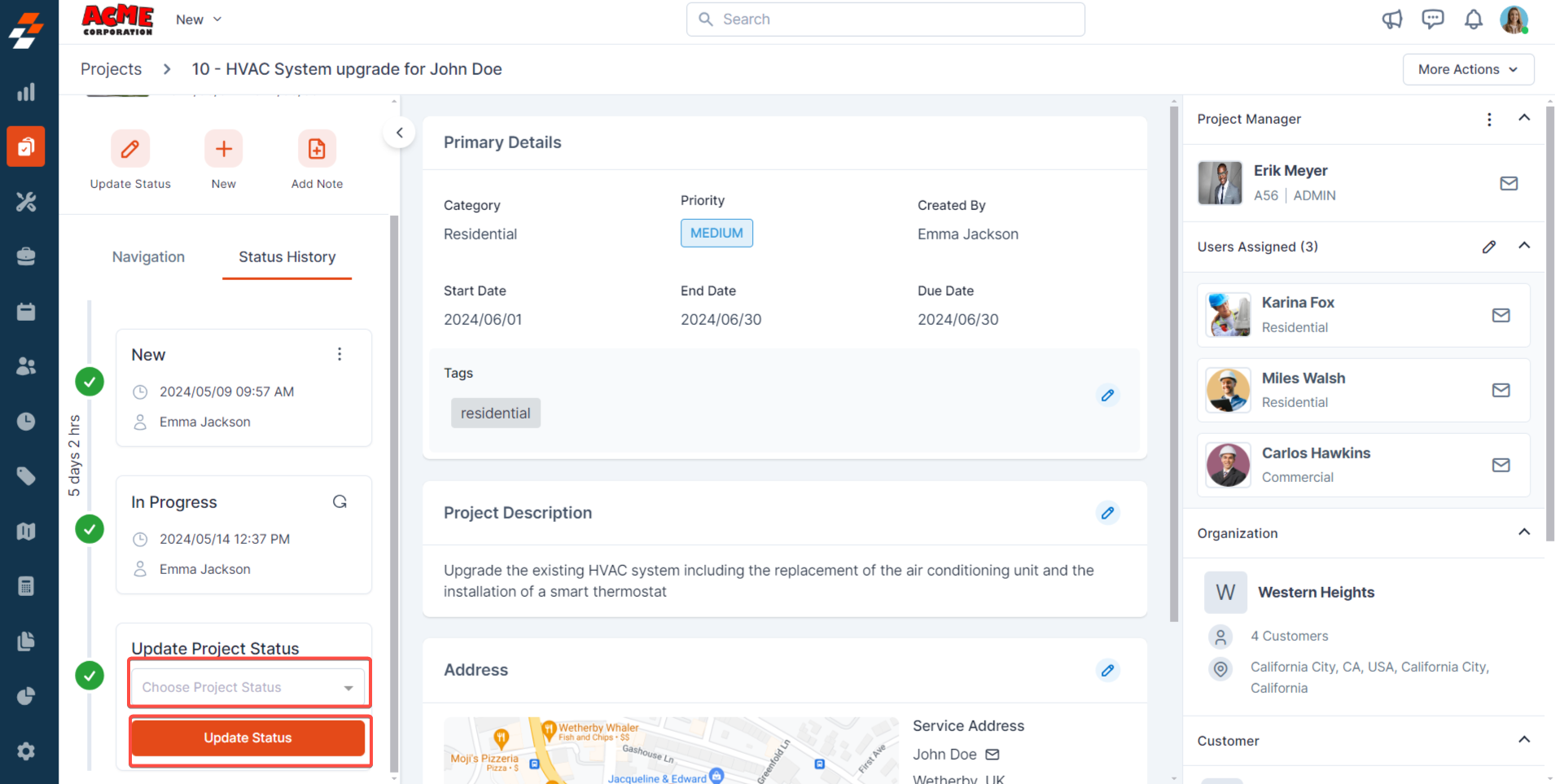Open the notifications bell

(x=1473, y=20)
